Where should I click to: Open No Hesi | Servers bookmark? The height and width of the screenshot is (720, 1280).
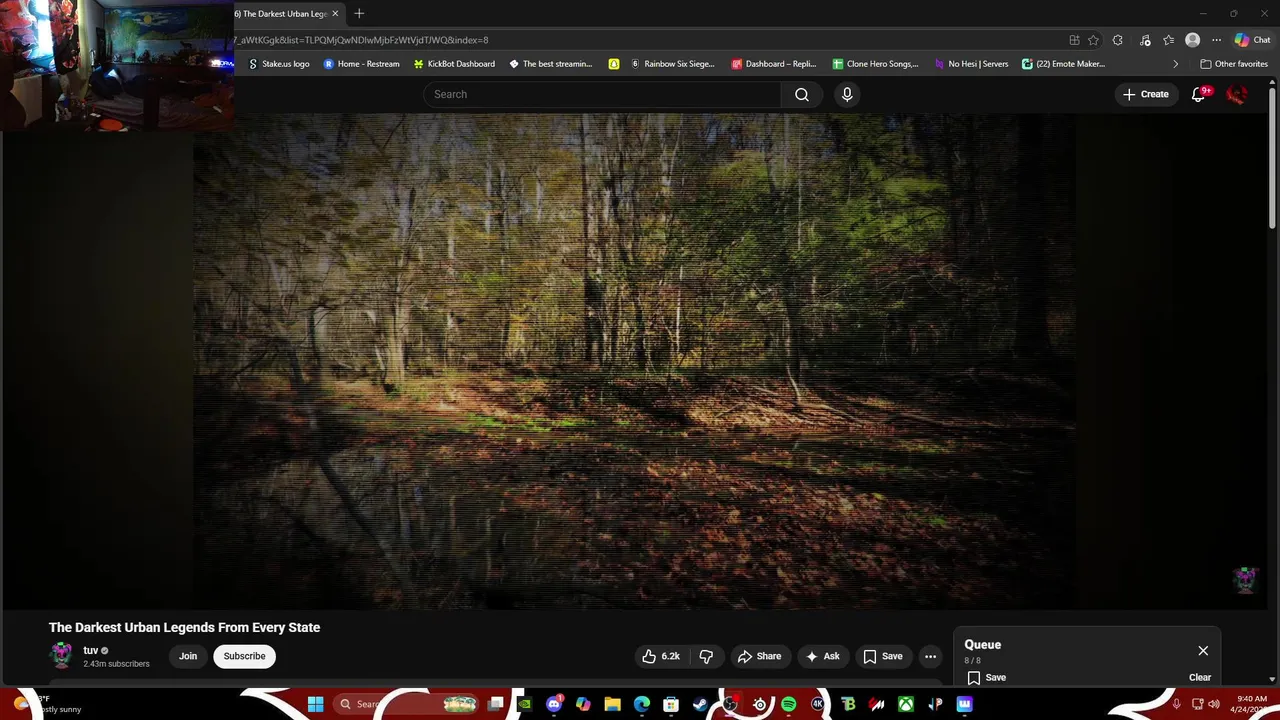pyautogui.click(x=971, y=64)
